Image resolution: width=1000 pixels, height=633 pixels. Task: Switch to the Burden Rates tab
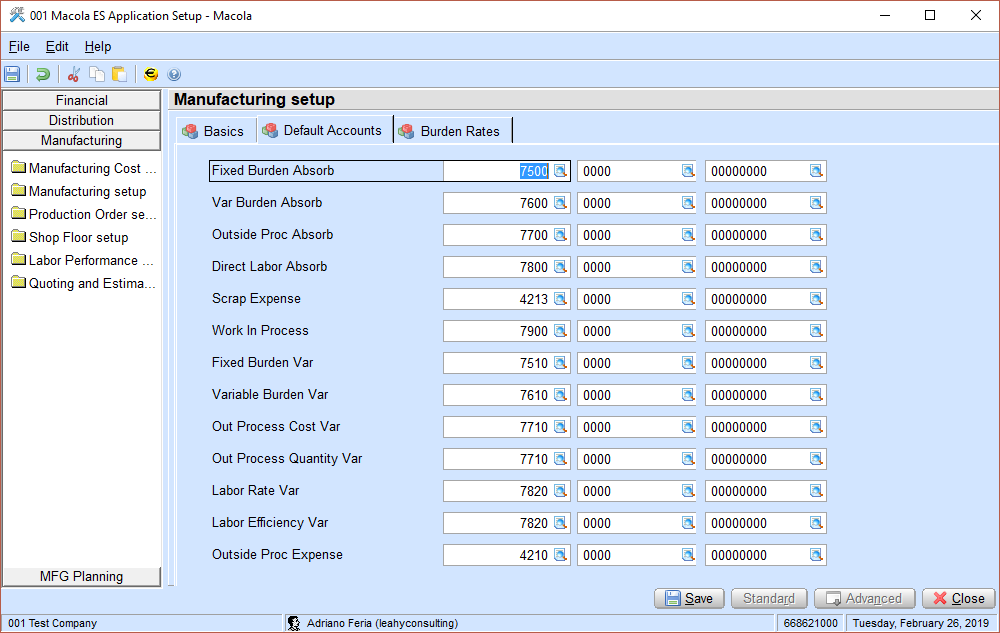pyautogui.click(x=452, y=131)
